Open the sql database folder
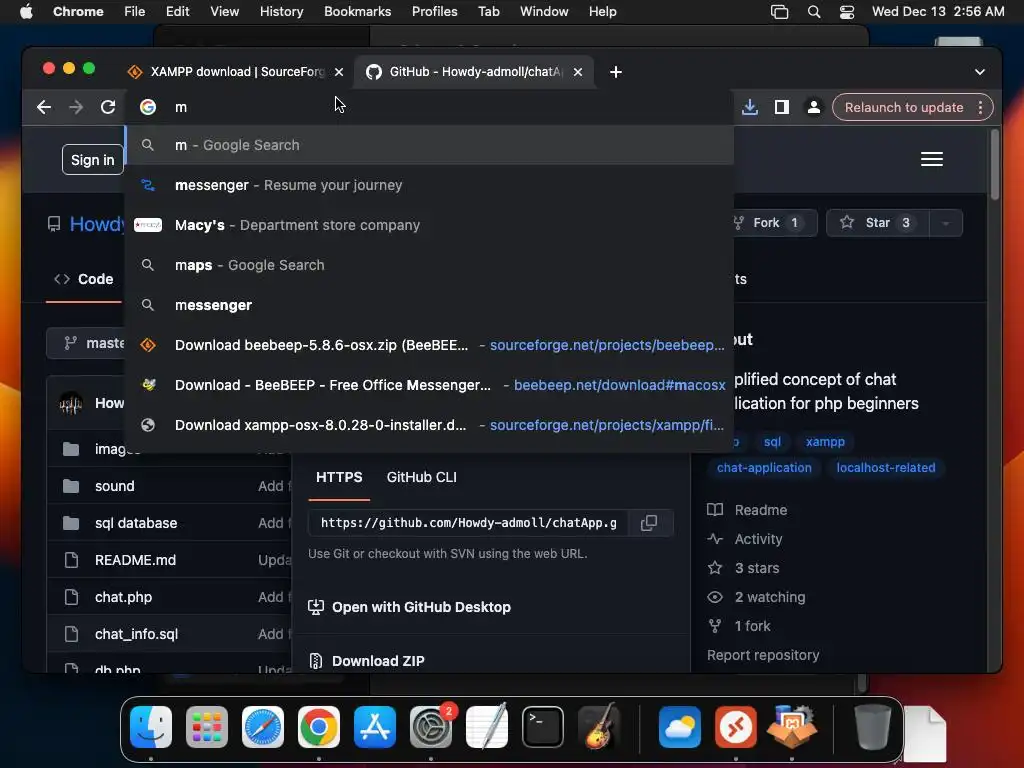 136,523
